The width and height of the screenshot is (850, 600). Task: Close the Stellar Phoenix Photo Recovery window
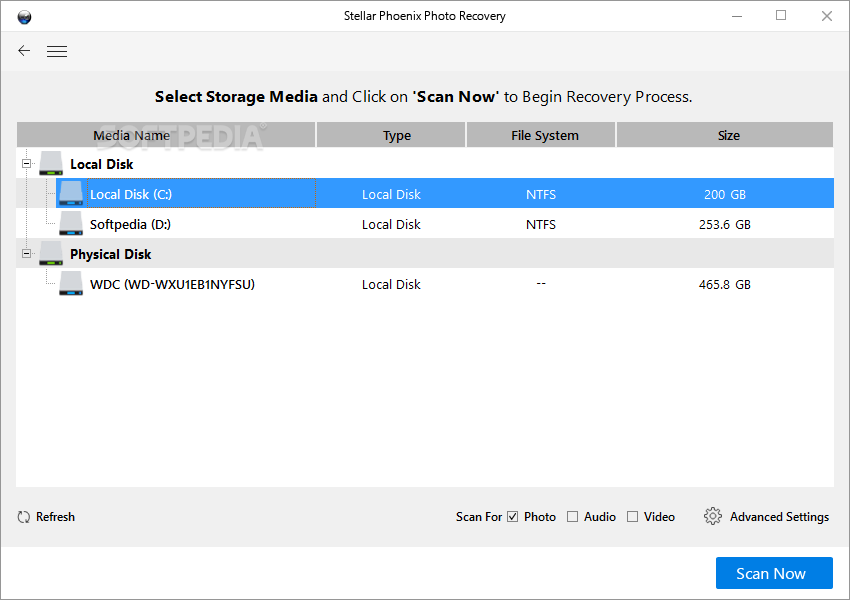click(x=827, y=16)
